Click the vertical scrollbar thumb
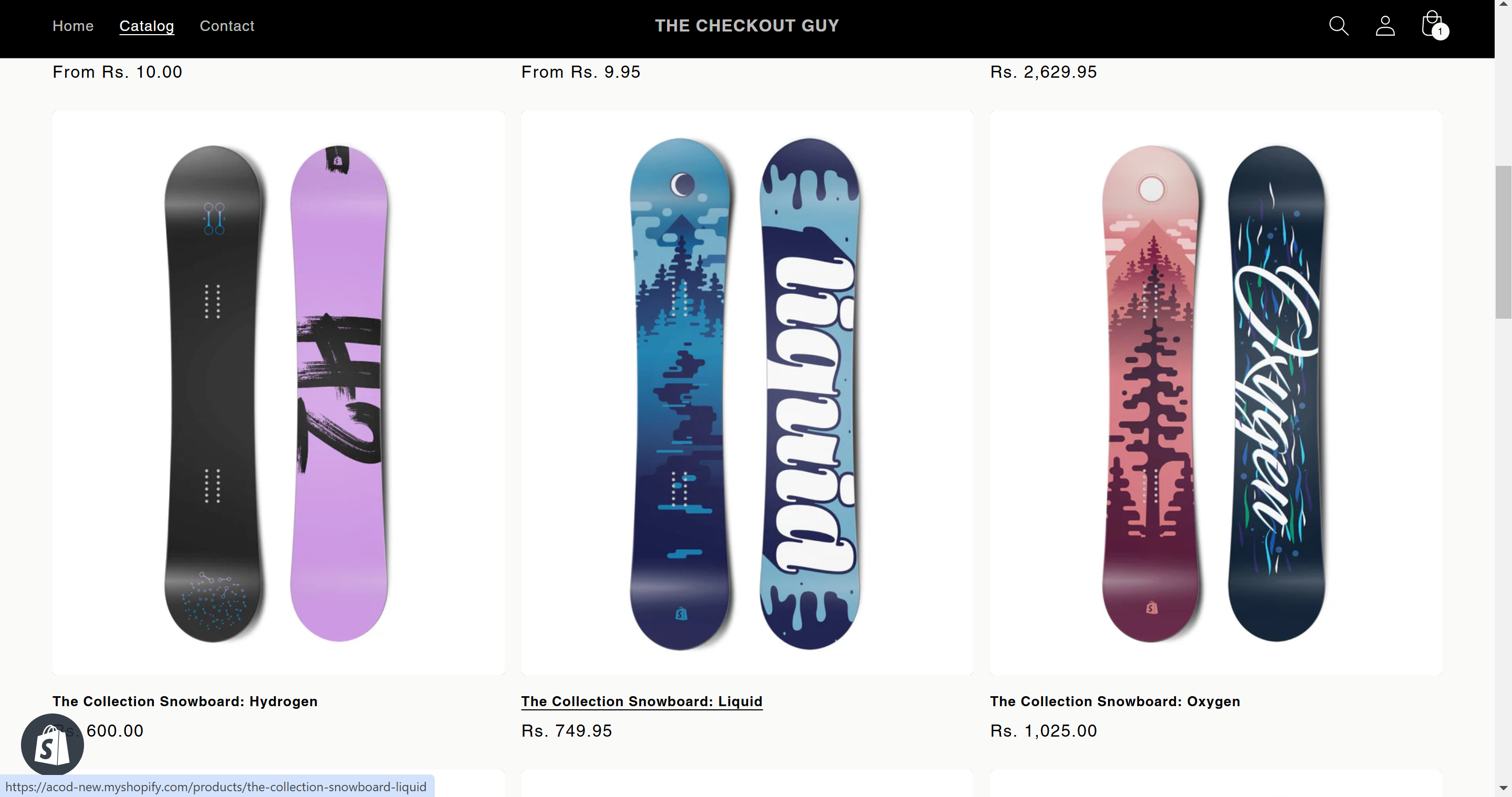Viewport: 1512px width, 797px height. coord(1503,242)
